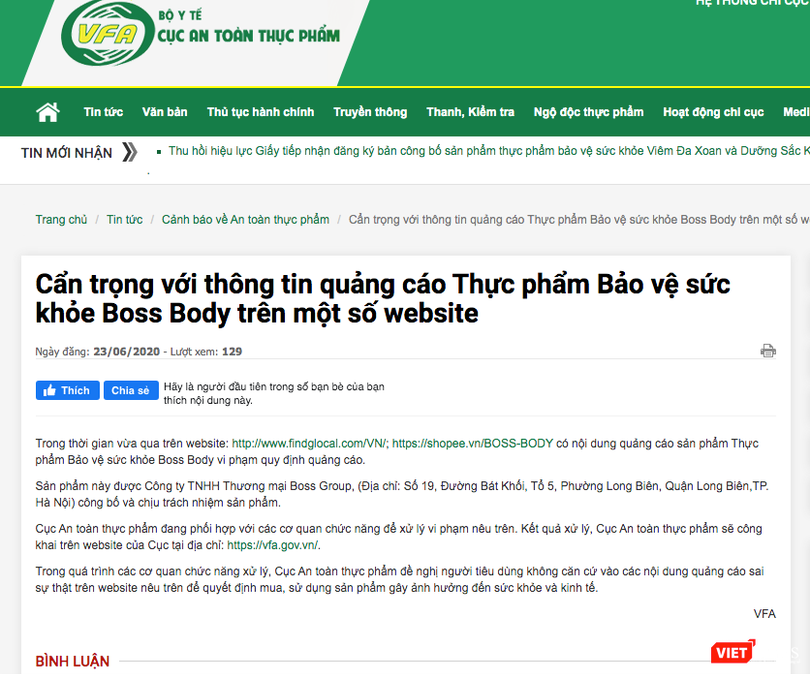The image size is (810, 674).
Task: Go to Ngộ độc thực phẩm section
Action: click(588, 112)
